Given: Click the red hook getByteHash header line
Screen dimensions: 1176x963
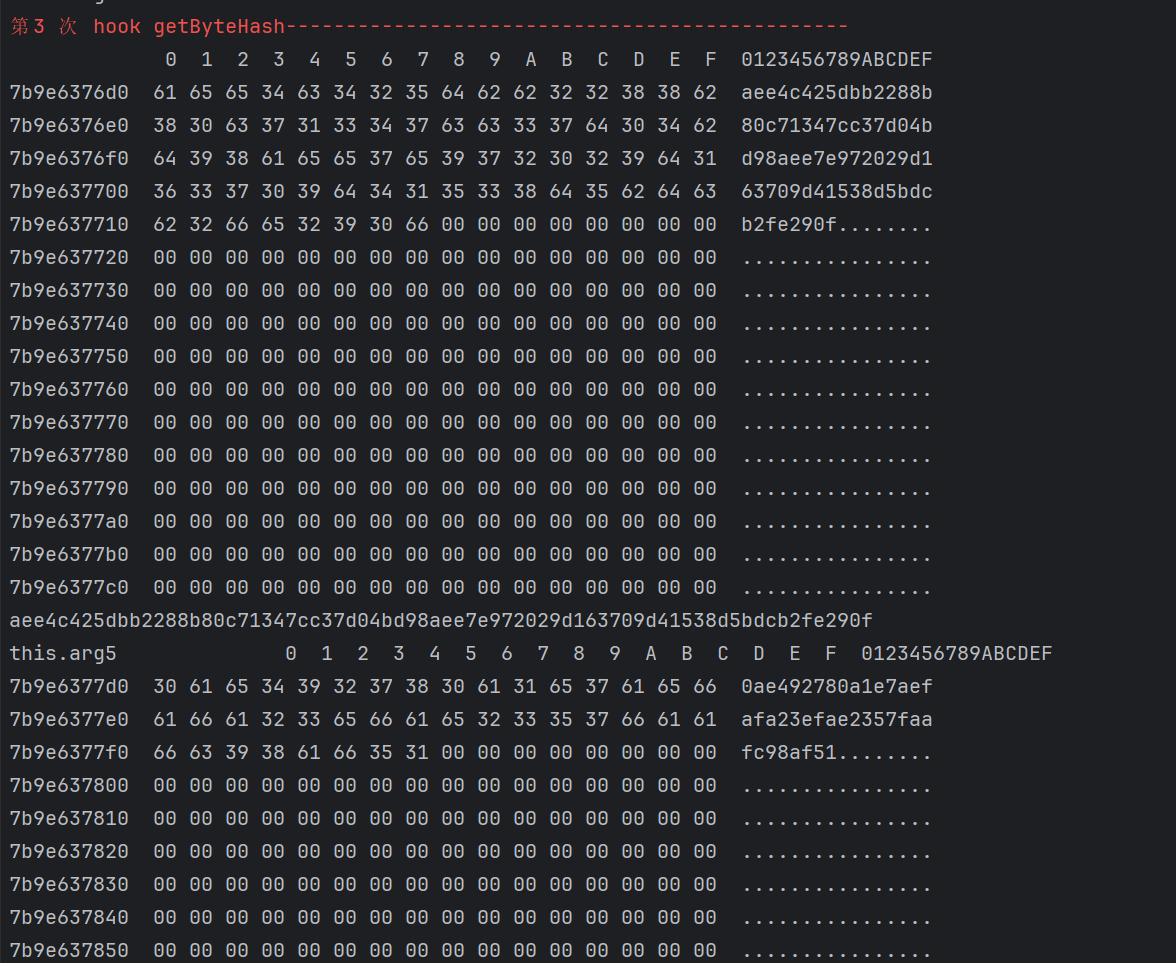Looking at the screenshot, I should click(x=428, y=27).
